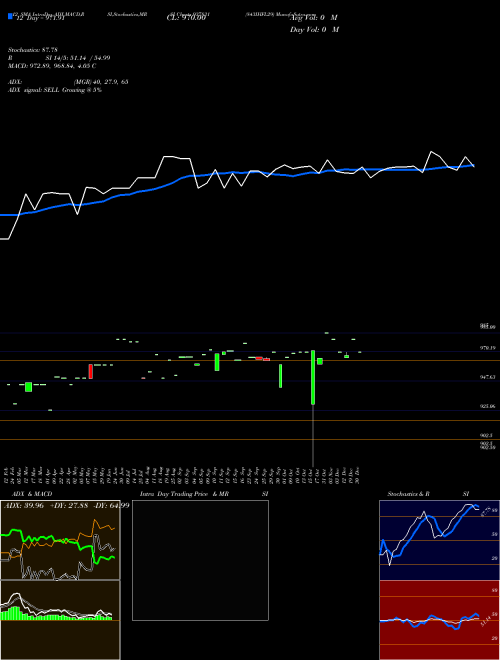
Task: Click the MACD green histogram panel
Action: coord(60,620)
